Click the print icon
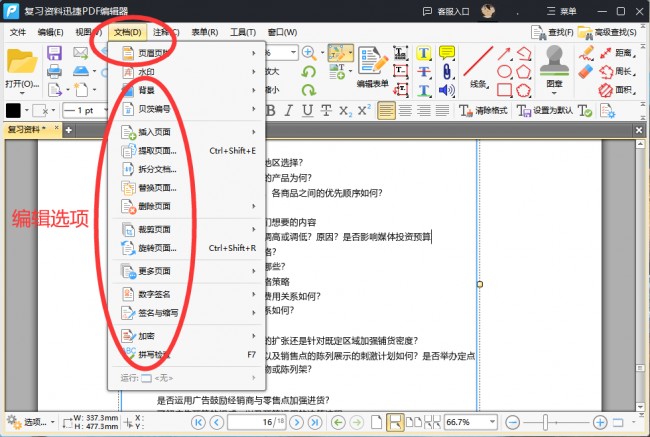Viewport: 650px width, 437px height. pos(54,71)
